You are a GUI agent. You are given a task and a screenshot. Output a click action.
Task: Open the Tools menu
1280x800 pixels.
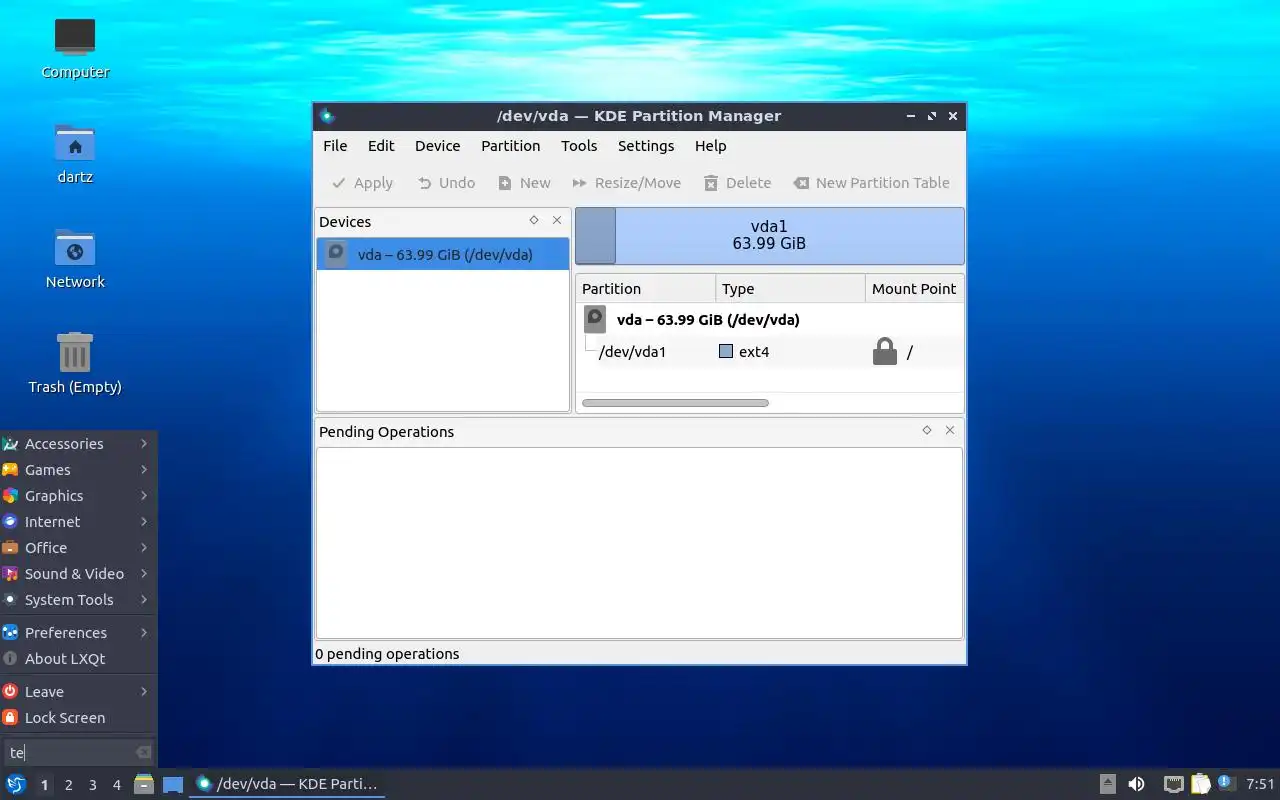pyautogui.click(x=579, y=146)
